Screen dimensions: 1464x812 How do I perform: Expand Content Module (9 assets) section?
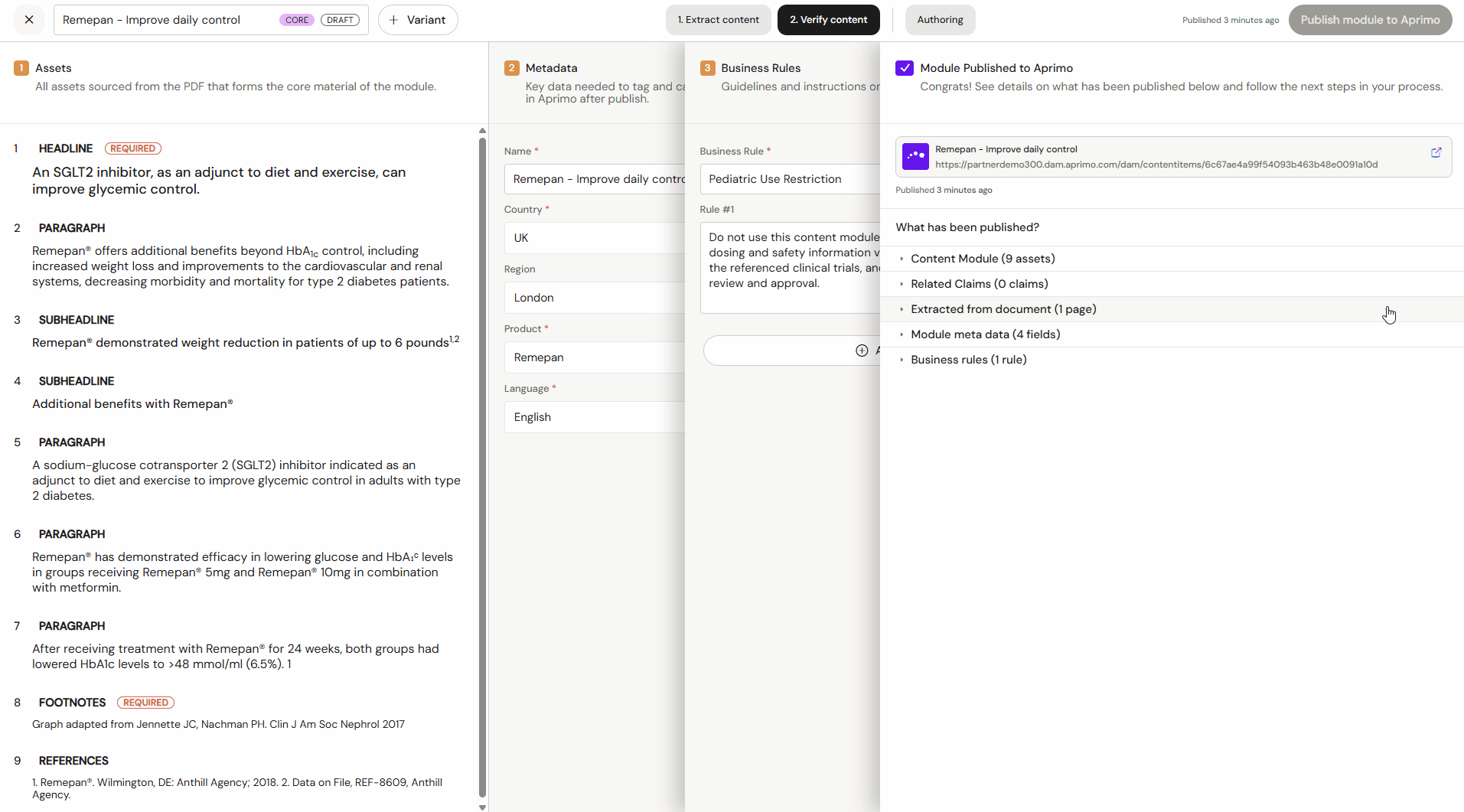click(1172, 259)
